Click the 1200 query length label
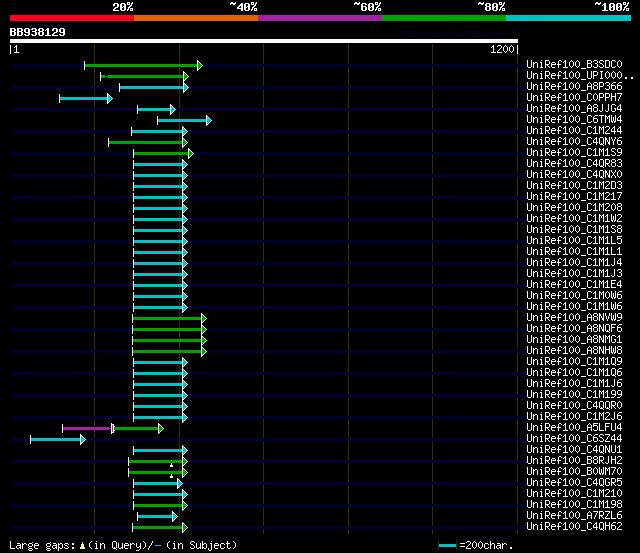 point(502,49)
